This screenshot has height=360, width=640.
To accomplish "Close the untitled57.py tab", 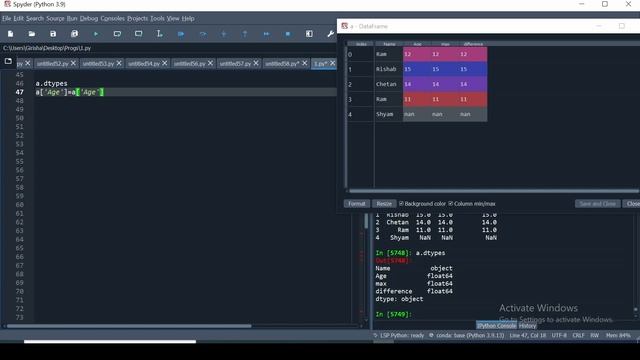I will (x=256, y=63).
